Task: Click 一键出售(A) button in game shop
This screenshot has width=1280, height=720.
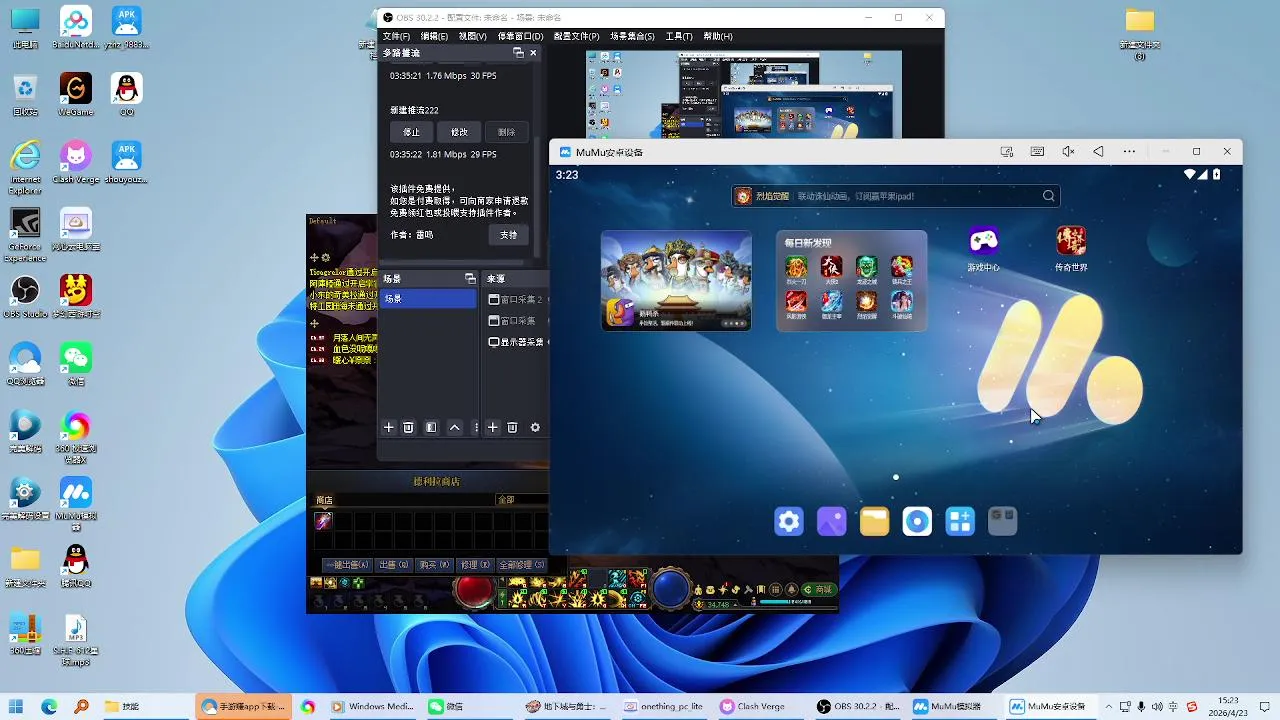Action: pos(348,565)
